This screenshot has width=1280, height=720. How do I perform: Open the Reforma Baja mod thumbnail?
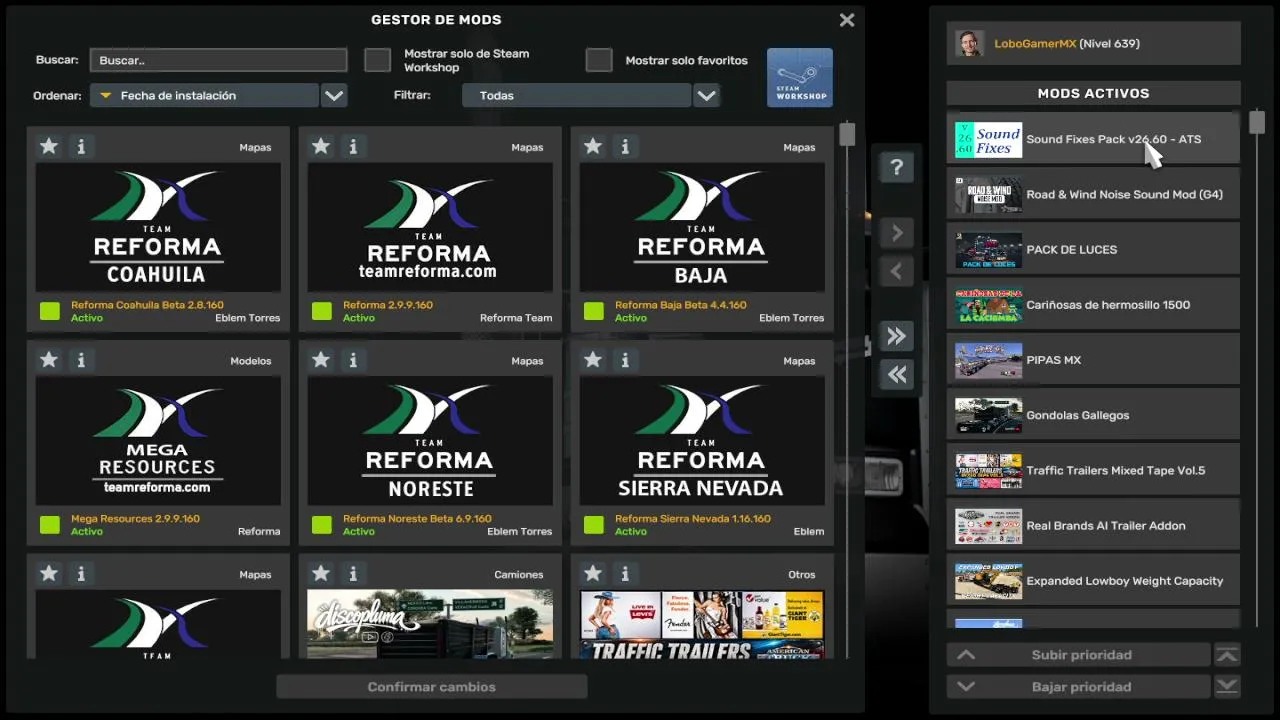coord(702,227)
